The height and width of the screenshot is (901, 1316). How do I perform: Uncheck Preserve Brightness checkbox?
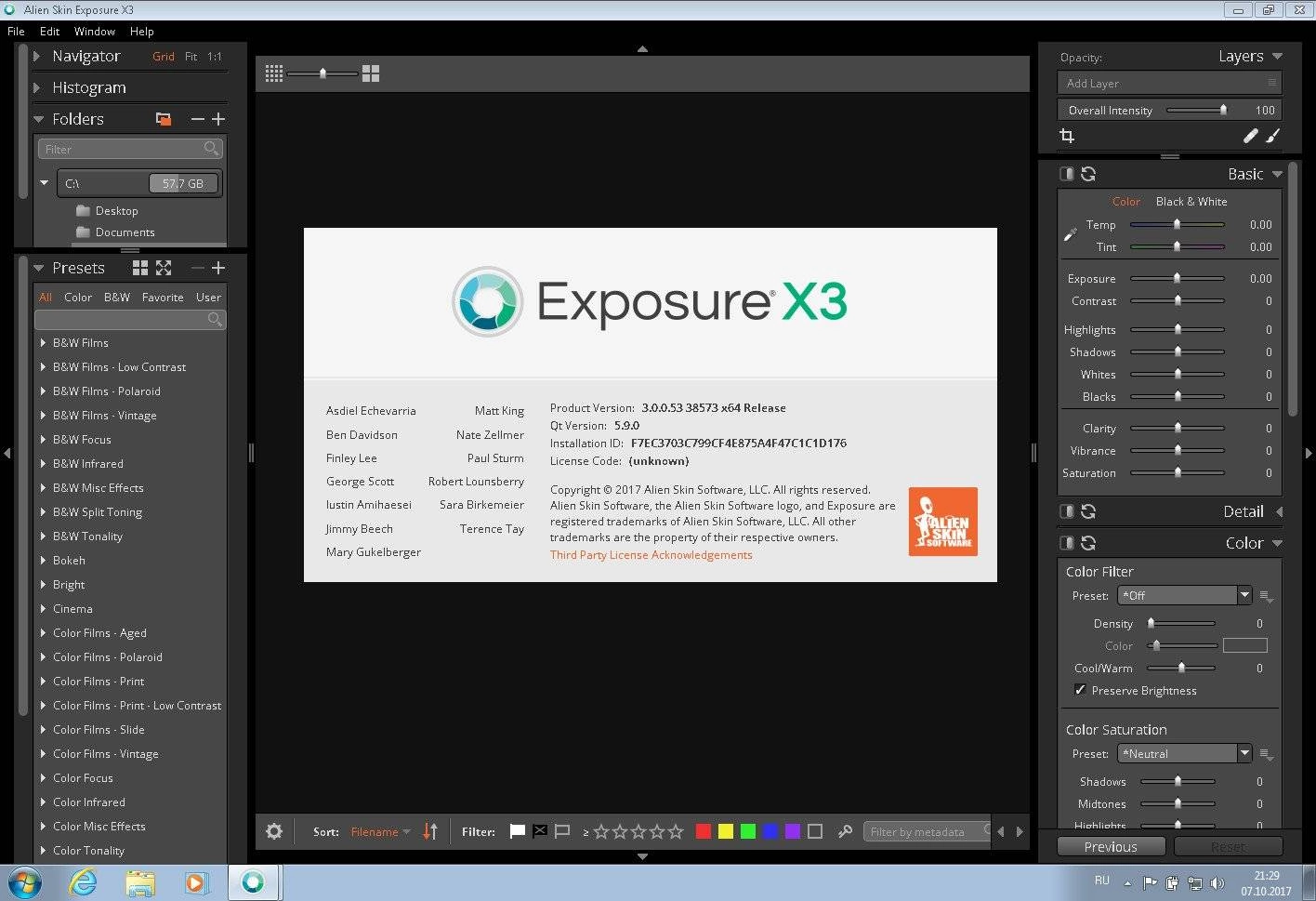pyautogui.click(x=1080, y=690)
